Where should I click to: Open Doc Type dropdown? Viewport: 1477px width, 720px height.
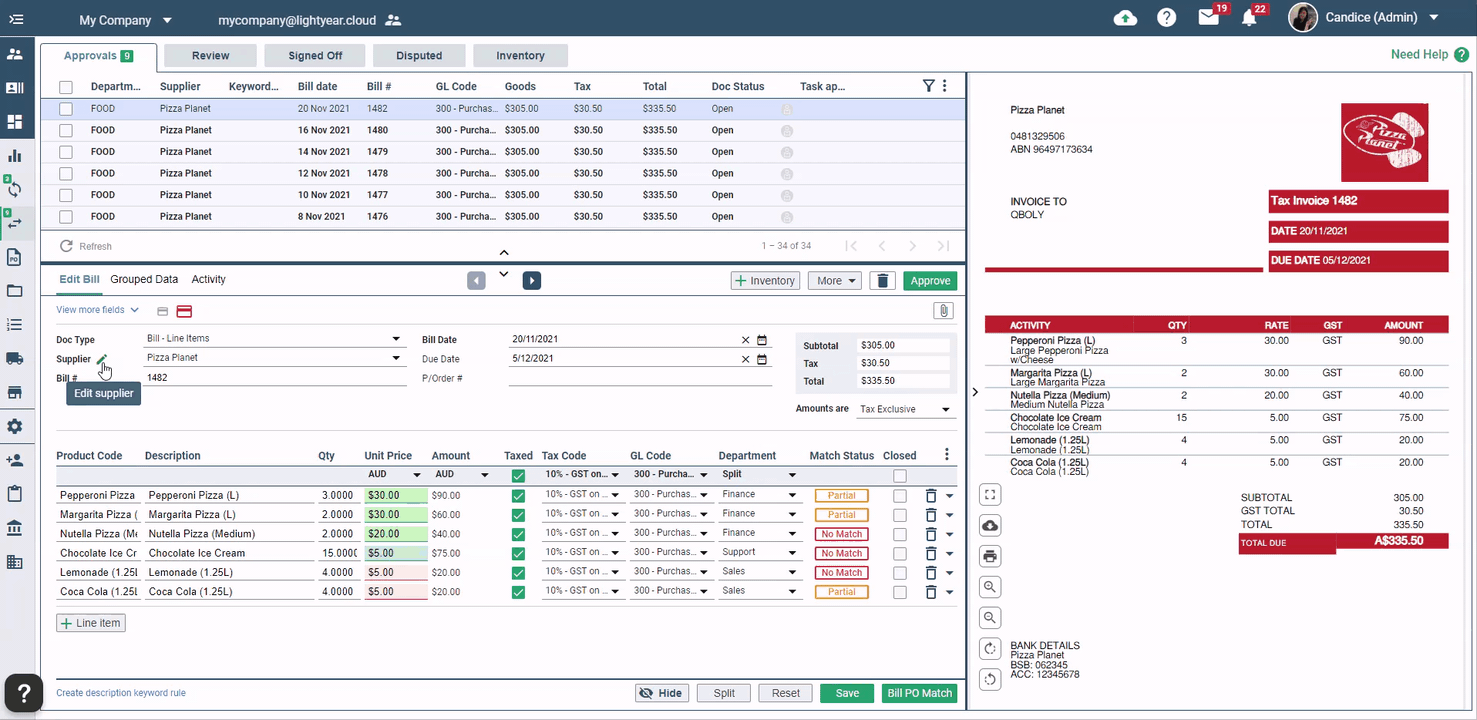[273, 339]
